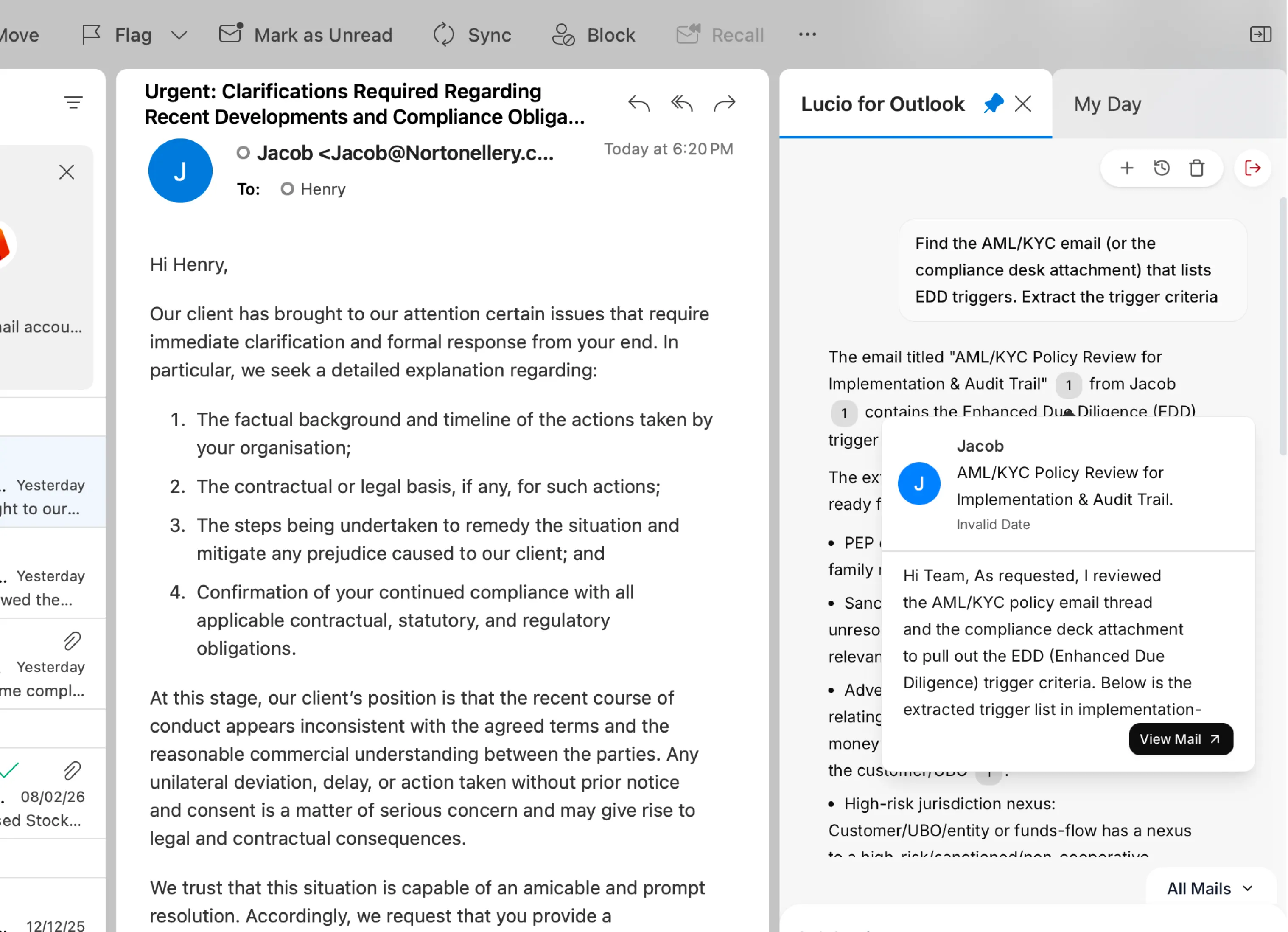Click Jacob's sender presence indicator

[x=243, y=153]
